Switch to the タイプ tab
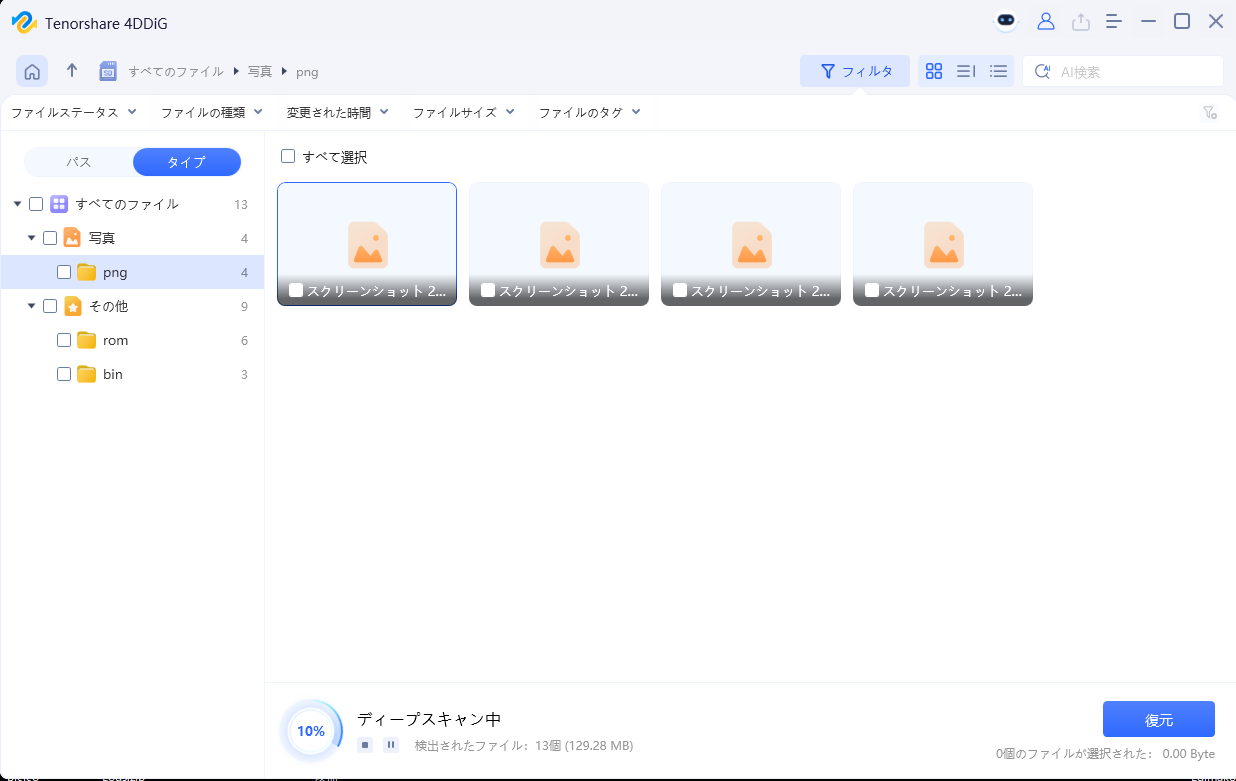The height and width of the screenshot is (781, 1236). tap(187, 162)
